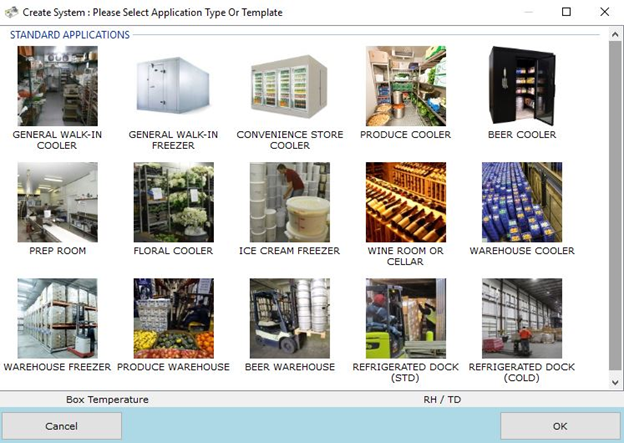The image size is (624, 443).
Task: Click the scrollbar up arrow
Action: click(615, 35)
